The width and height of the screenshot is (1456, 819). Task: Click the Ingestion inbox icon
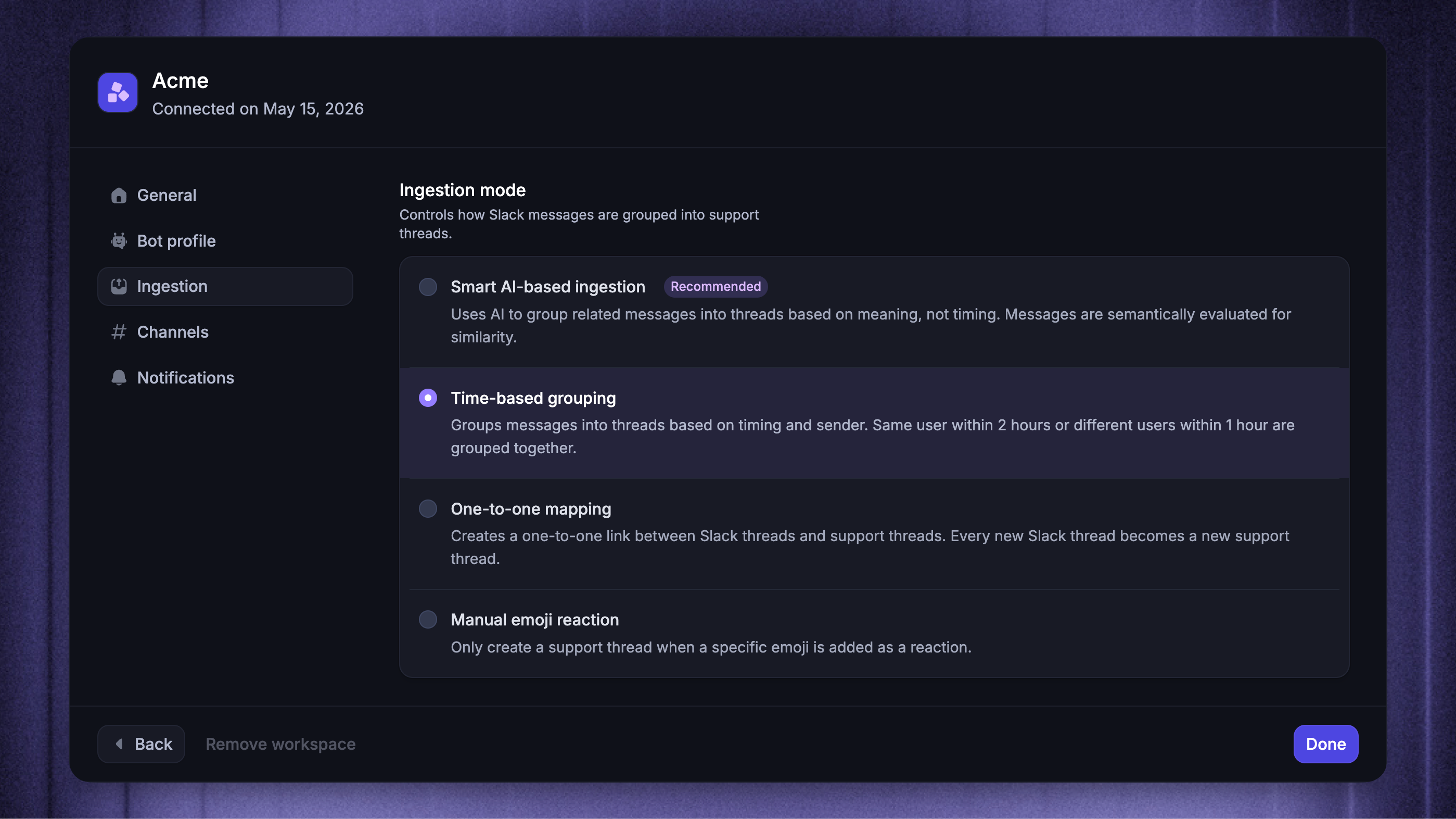point(119,286)
